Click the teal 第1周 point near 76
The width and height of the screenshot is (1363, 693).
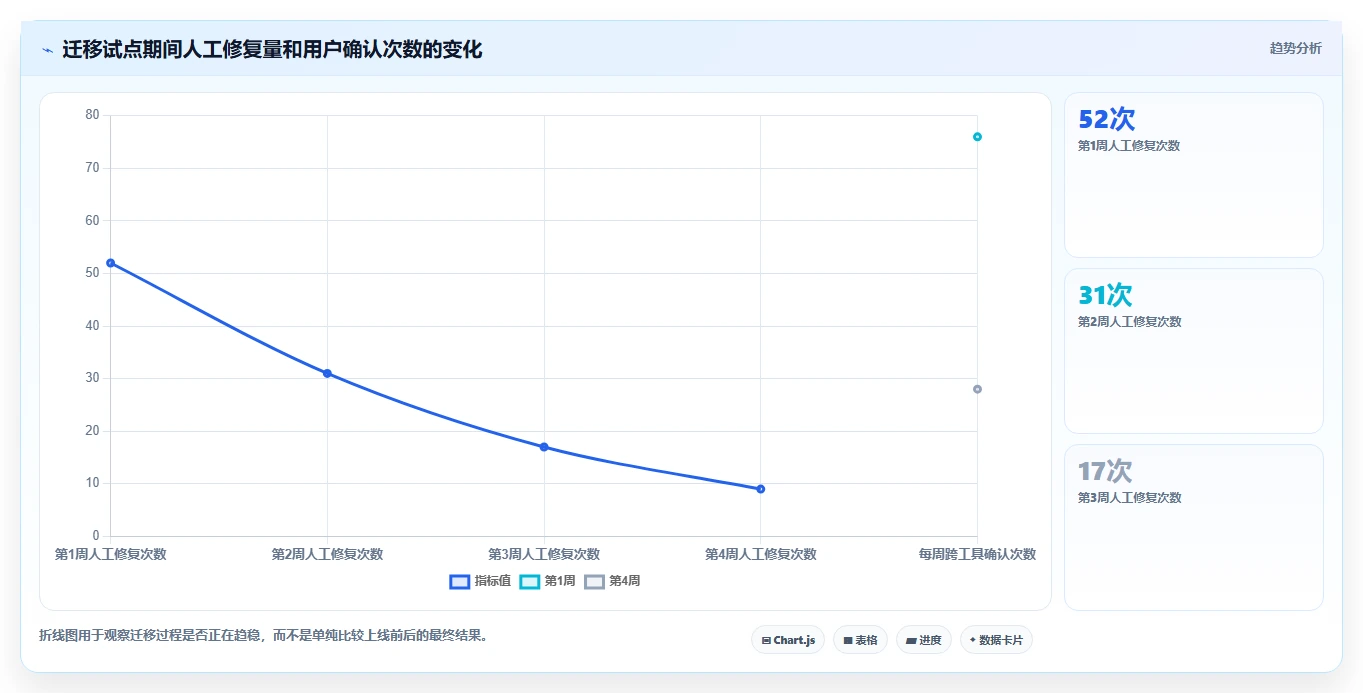pos(977,137)
